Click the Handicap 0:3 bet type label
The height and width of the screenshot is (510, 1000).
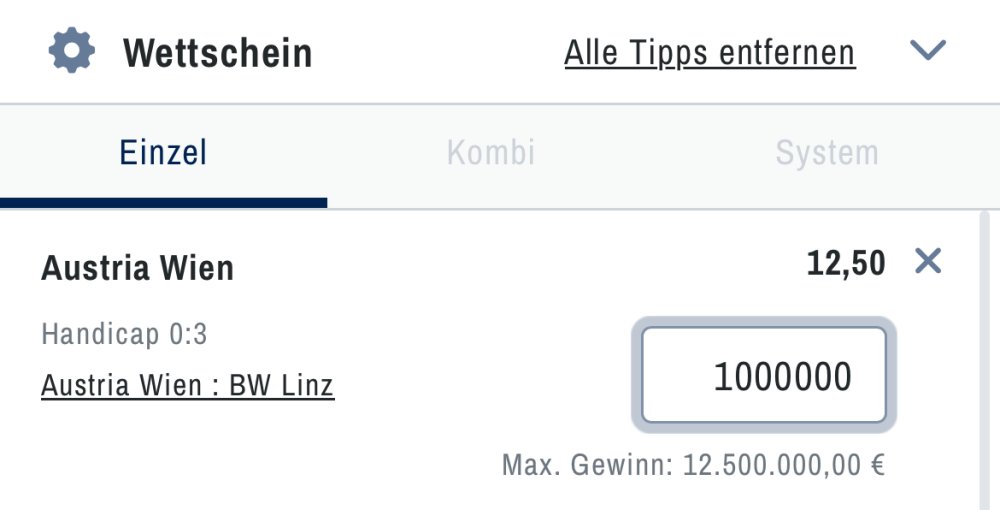(124, 334)
